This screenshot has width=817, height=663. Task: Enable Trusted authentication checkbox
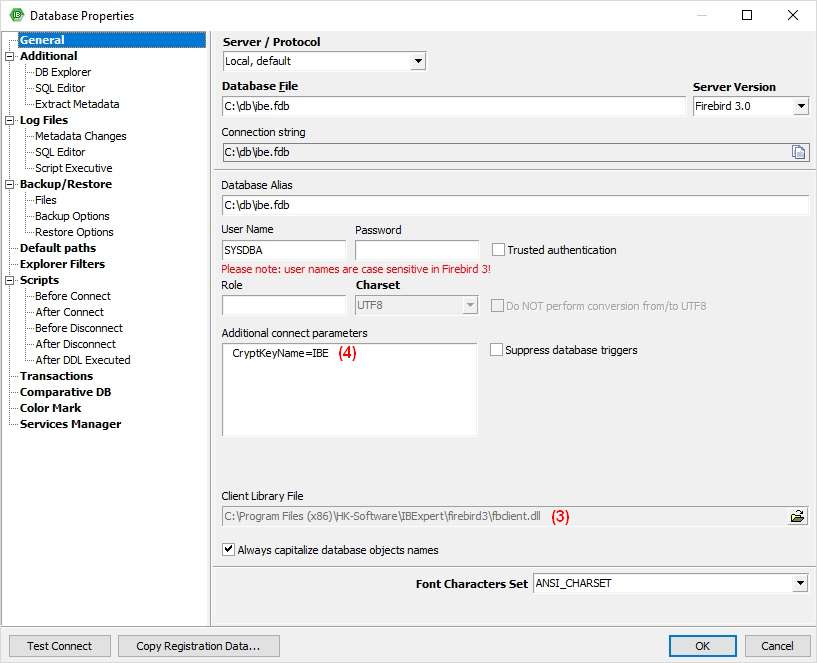click(x=498, y=250)
